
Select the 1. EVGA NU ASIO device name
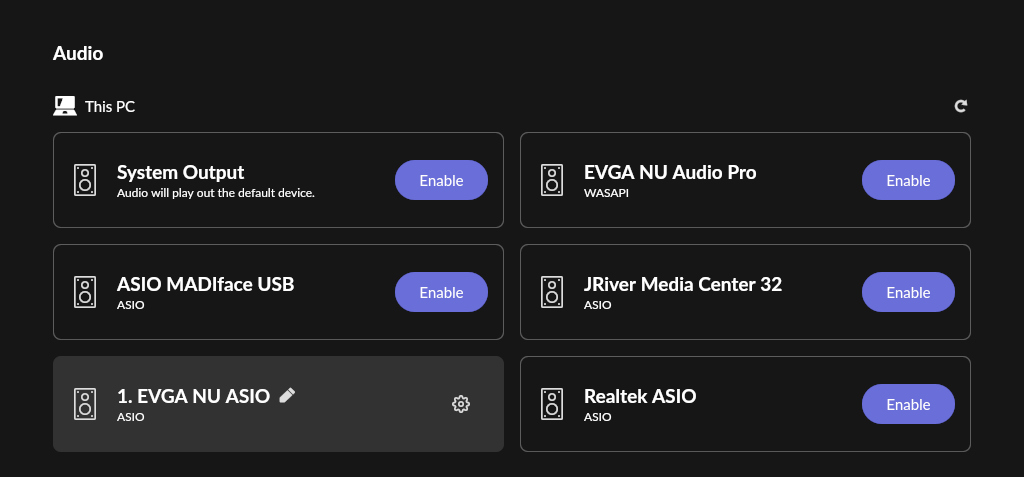[x=193, y=396]
